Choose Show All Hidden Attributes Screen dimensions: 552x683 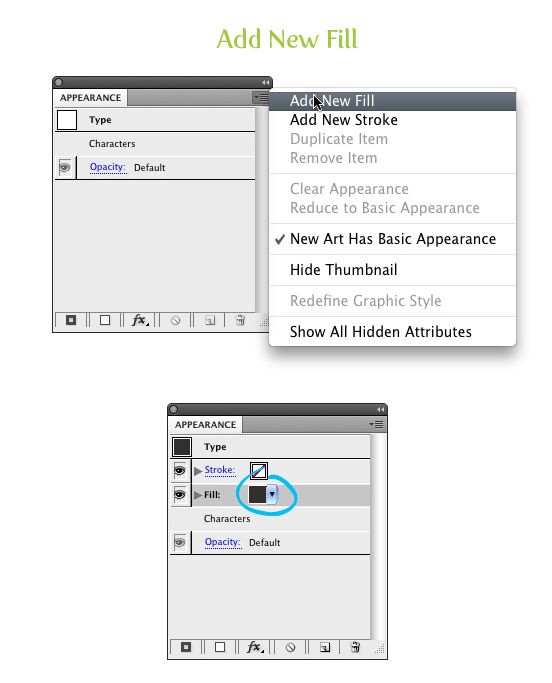click(x=380, y=332)
